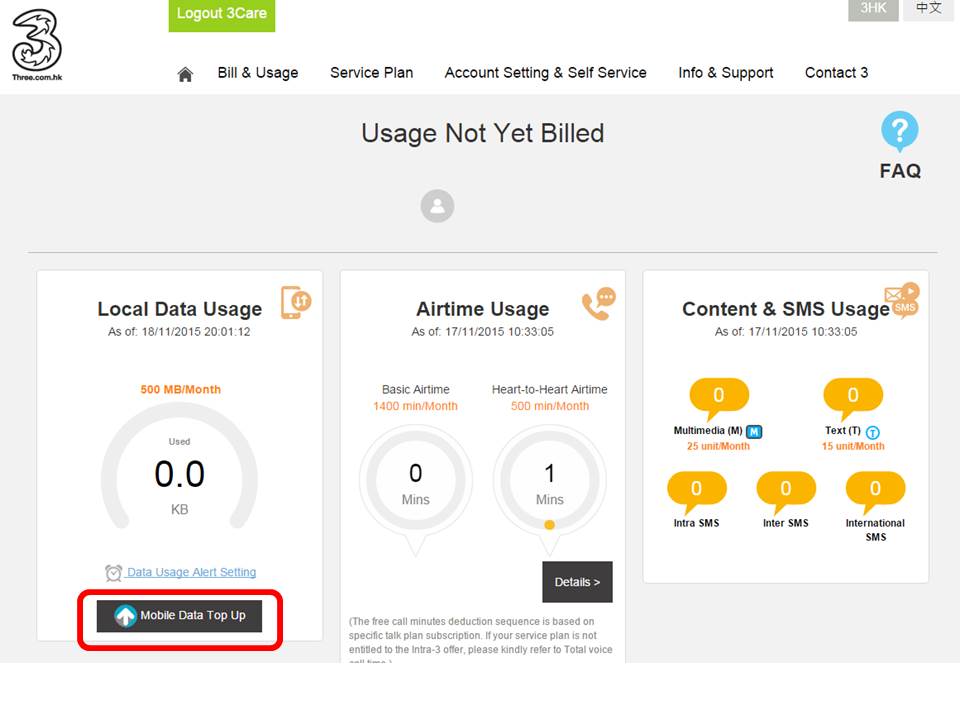Click the FAQ label
The height and width of the screenshot is (720, 960).
pos(900,171)
